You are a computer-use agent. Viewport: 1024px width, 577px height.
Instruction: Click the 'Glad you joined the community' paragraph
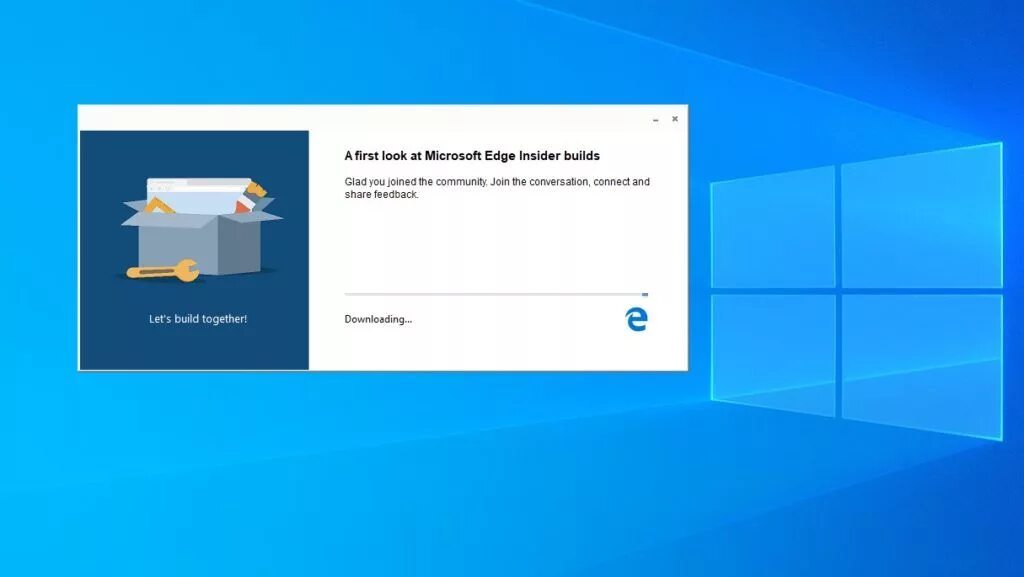coord(497,188)
